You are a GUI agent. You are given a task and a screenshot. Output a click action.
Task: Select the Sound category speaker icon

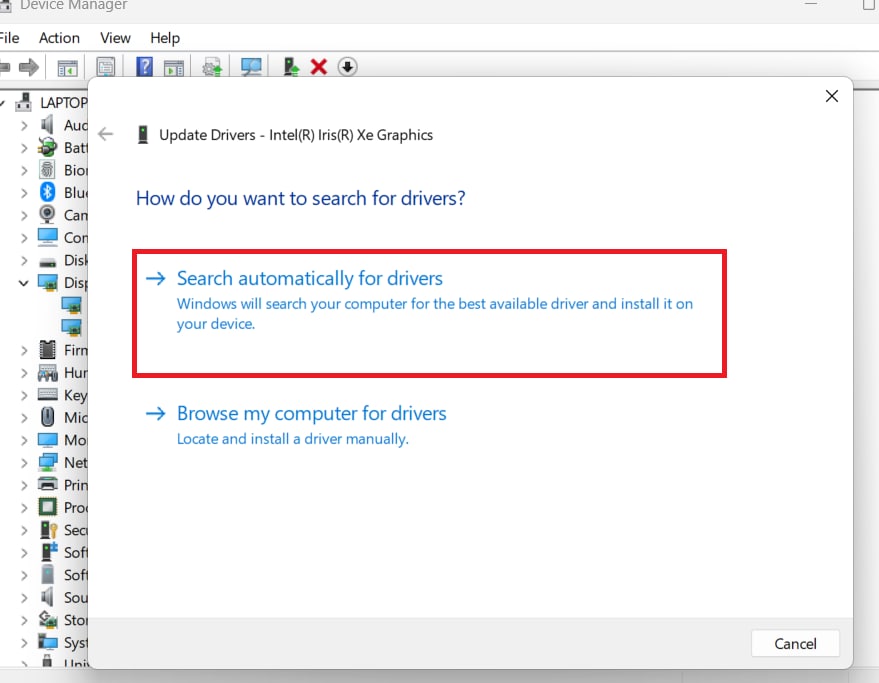click(48, 597)
